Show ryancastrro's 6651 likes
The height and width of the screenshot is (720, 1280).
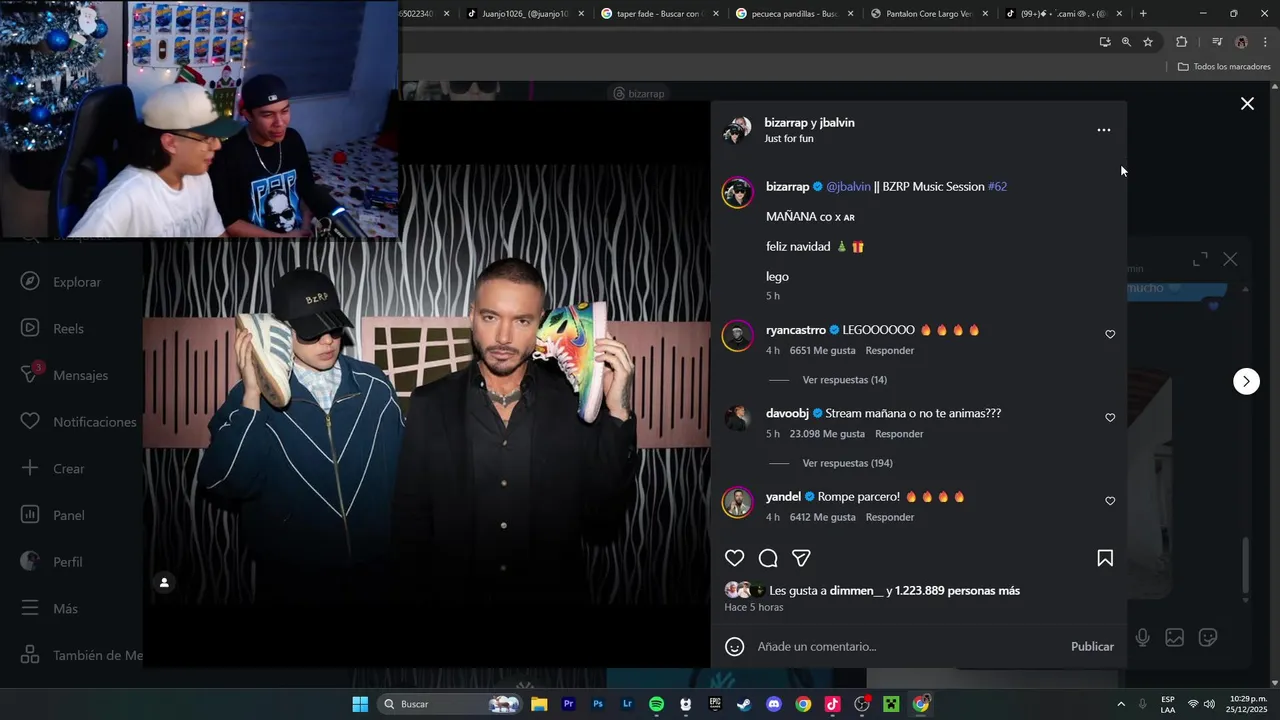[822, 351]
